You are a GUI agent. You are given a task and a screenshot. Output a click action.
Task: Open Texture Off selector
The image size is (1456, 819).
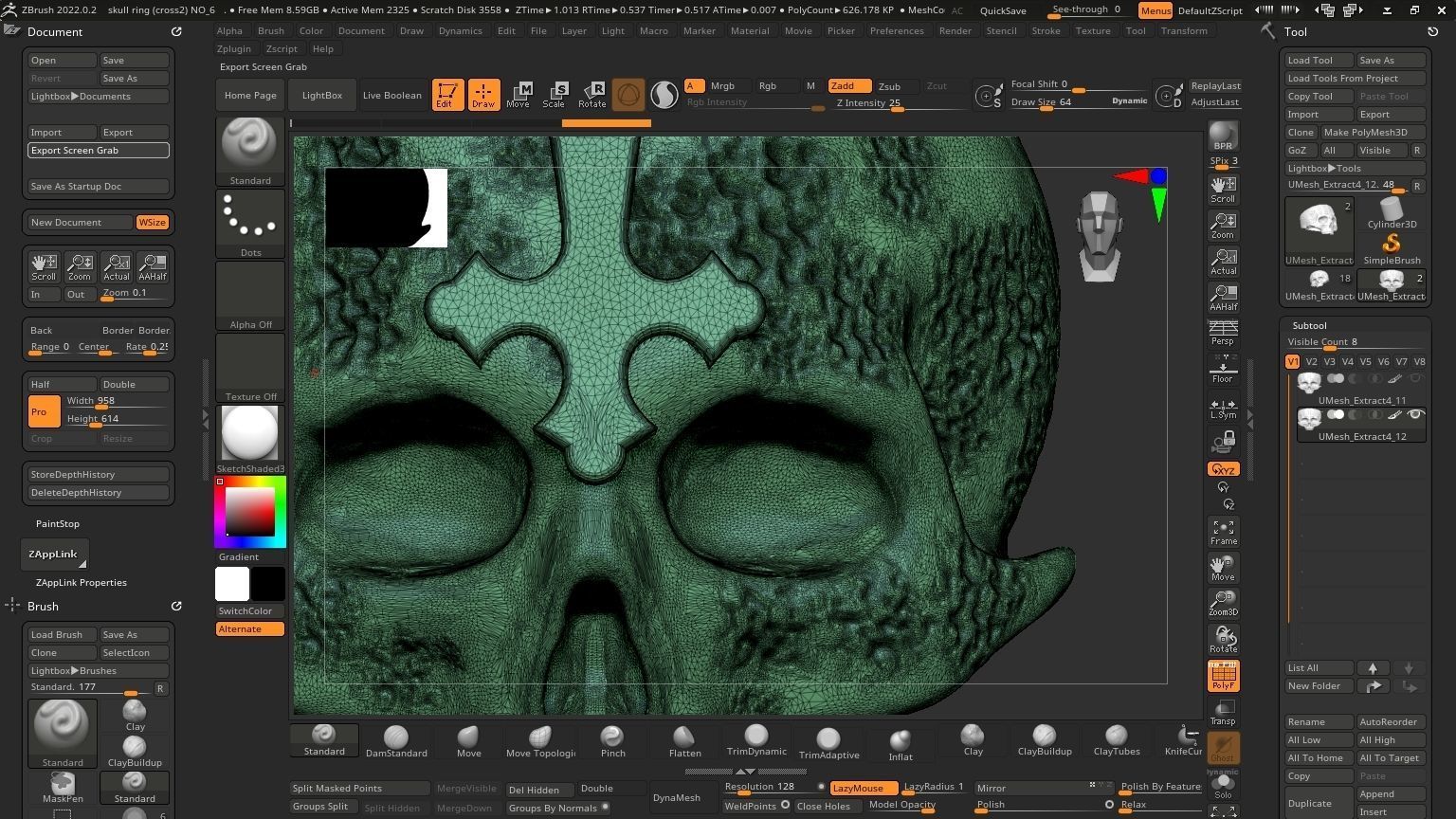point(250,368)
